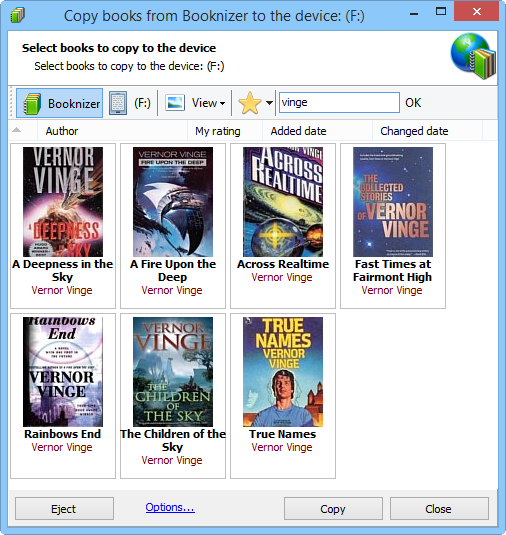Select A Deepness in the Sky cover

coord(63,202)
